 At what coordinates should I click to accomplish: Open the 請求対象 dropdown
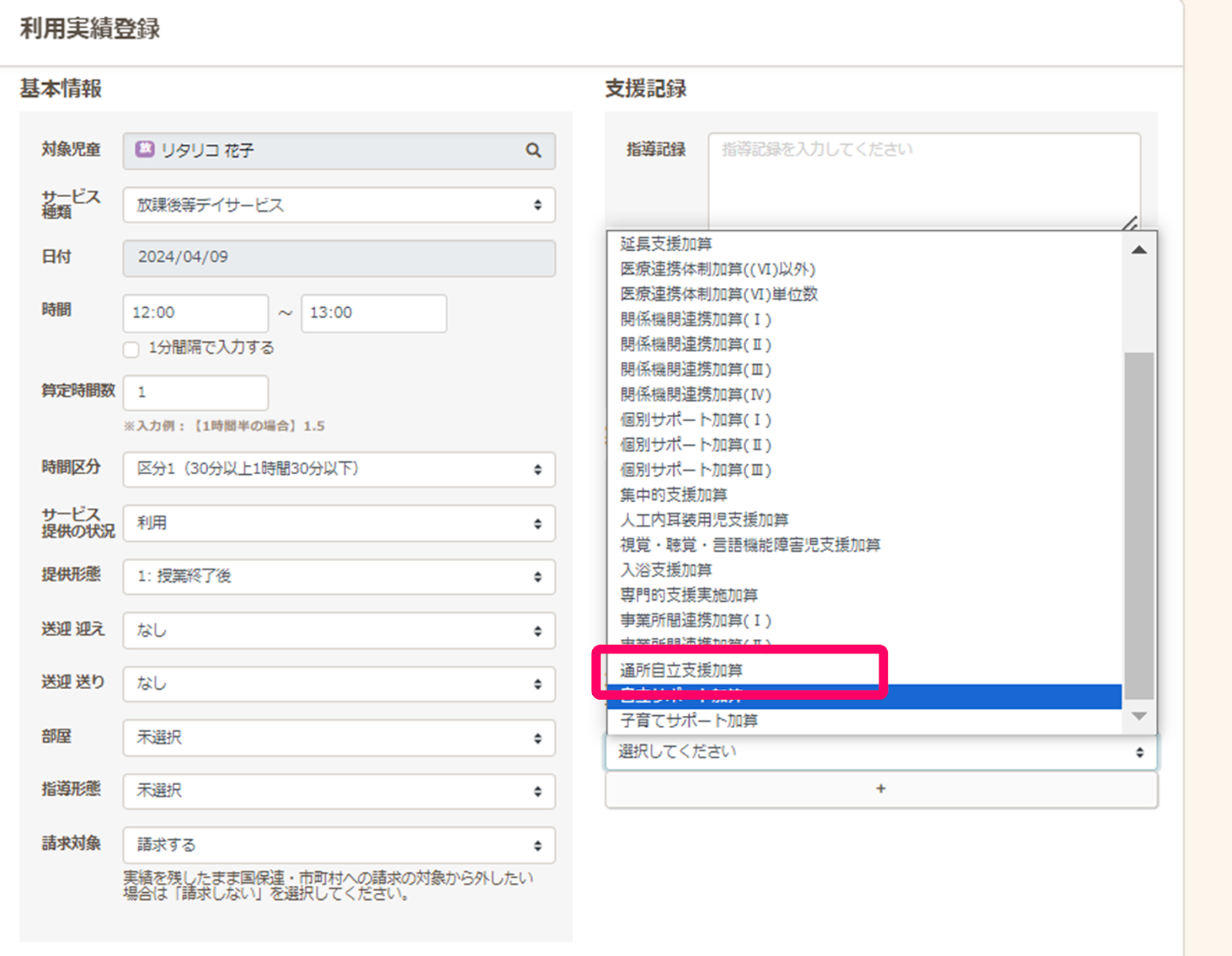(339, 845)
